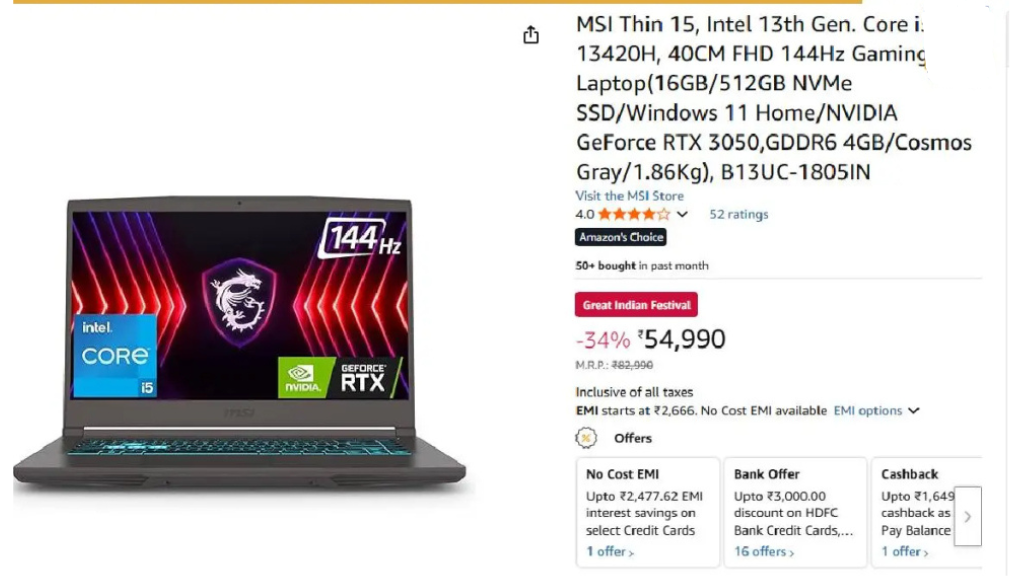Click the offers carousel next arrow
The height and width of the screenshot is (576, 1024).
click(968, 516)
